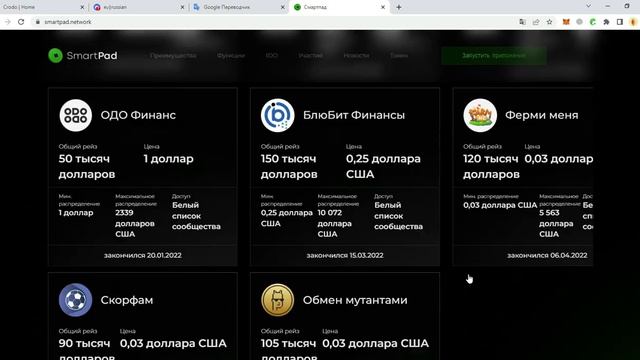This screenshot has width=640, height=360.
Task: Close the Crodo | Home tab
Action: (82, 7)
